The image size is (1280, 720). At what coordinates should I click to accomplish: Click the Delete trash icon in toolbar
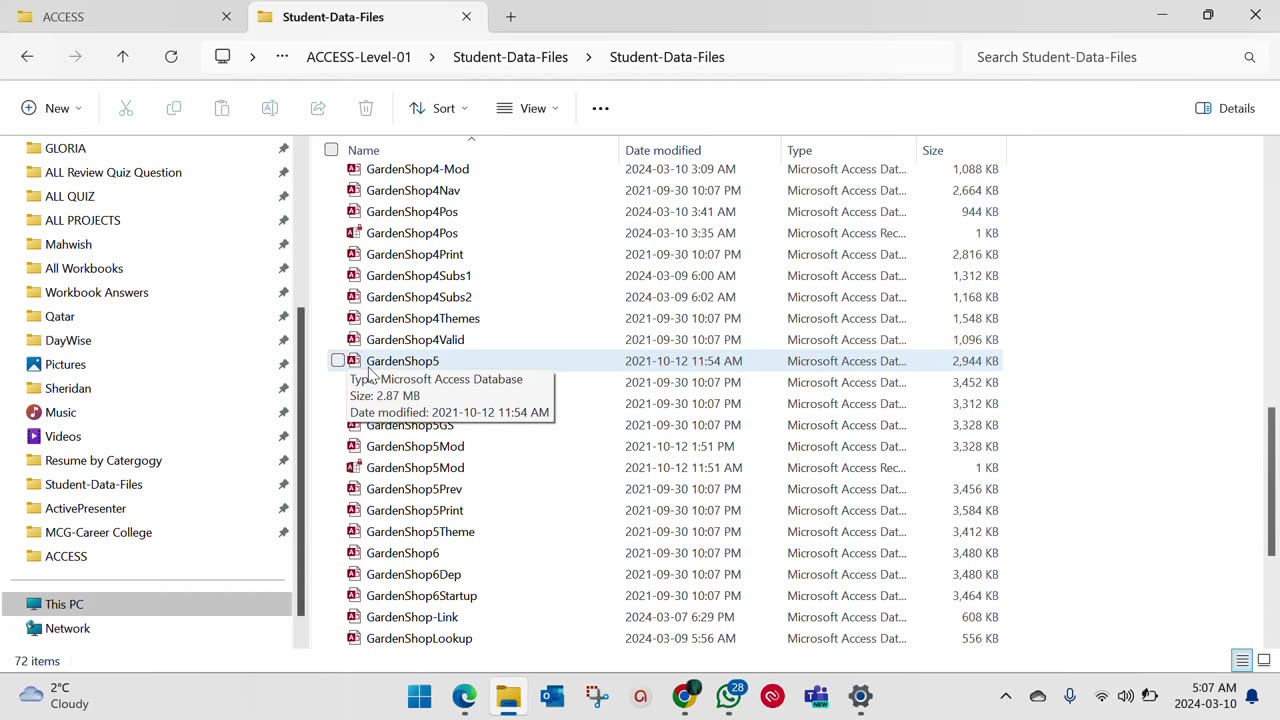(x=366, y=108)
